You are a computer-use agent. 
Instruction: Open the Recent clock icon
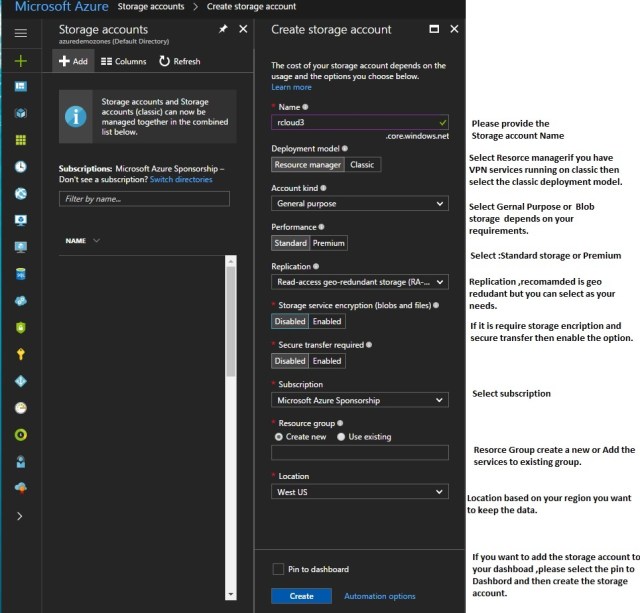click(21, 167)
